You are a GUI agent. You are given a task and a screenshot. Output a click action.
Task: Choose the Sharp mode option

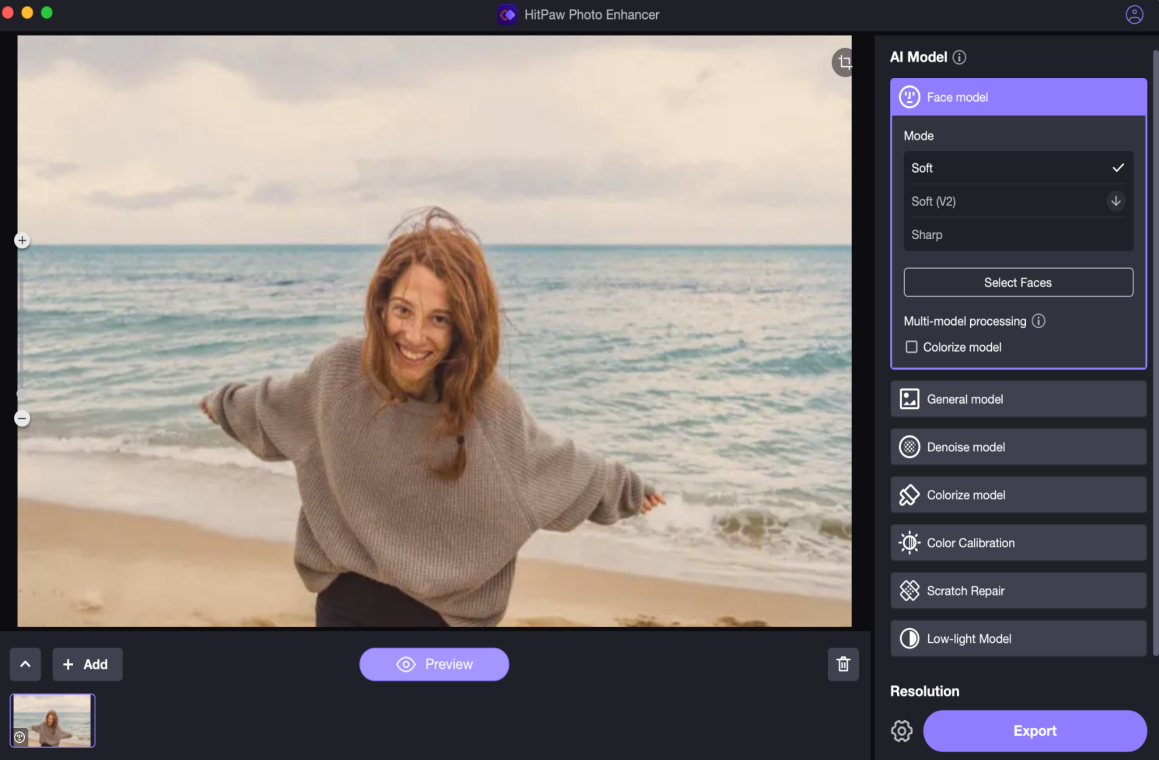click(1018, 234)
